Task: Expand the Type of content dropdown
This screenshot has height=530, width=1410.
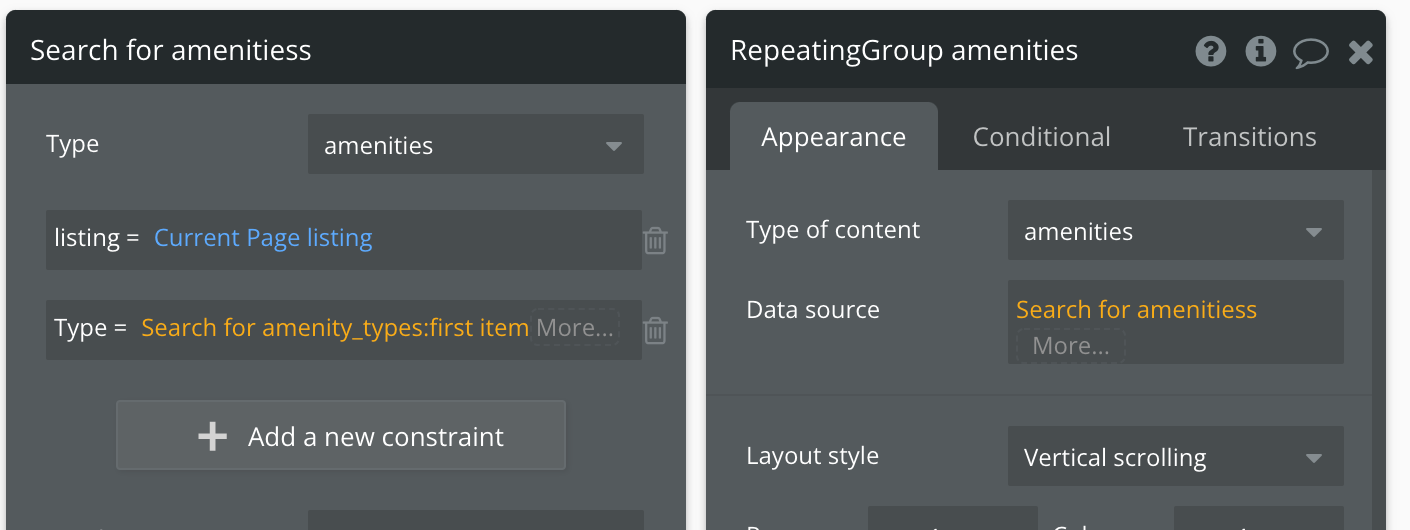Action: (x=1175, y=231)
